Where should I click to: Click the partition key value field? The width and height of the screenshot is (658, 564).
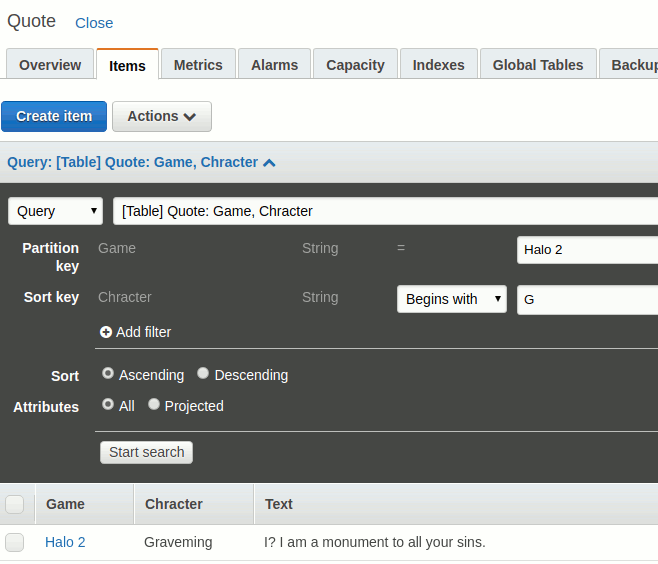click(x=587, y=249)
